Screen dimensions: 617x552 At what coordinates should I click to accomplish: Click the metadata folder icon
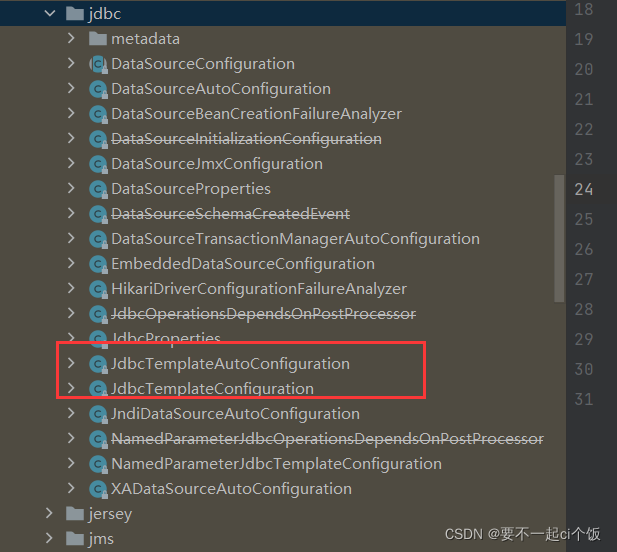pos(98,39)
